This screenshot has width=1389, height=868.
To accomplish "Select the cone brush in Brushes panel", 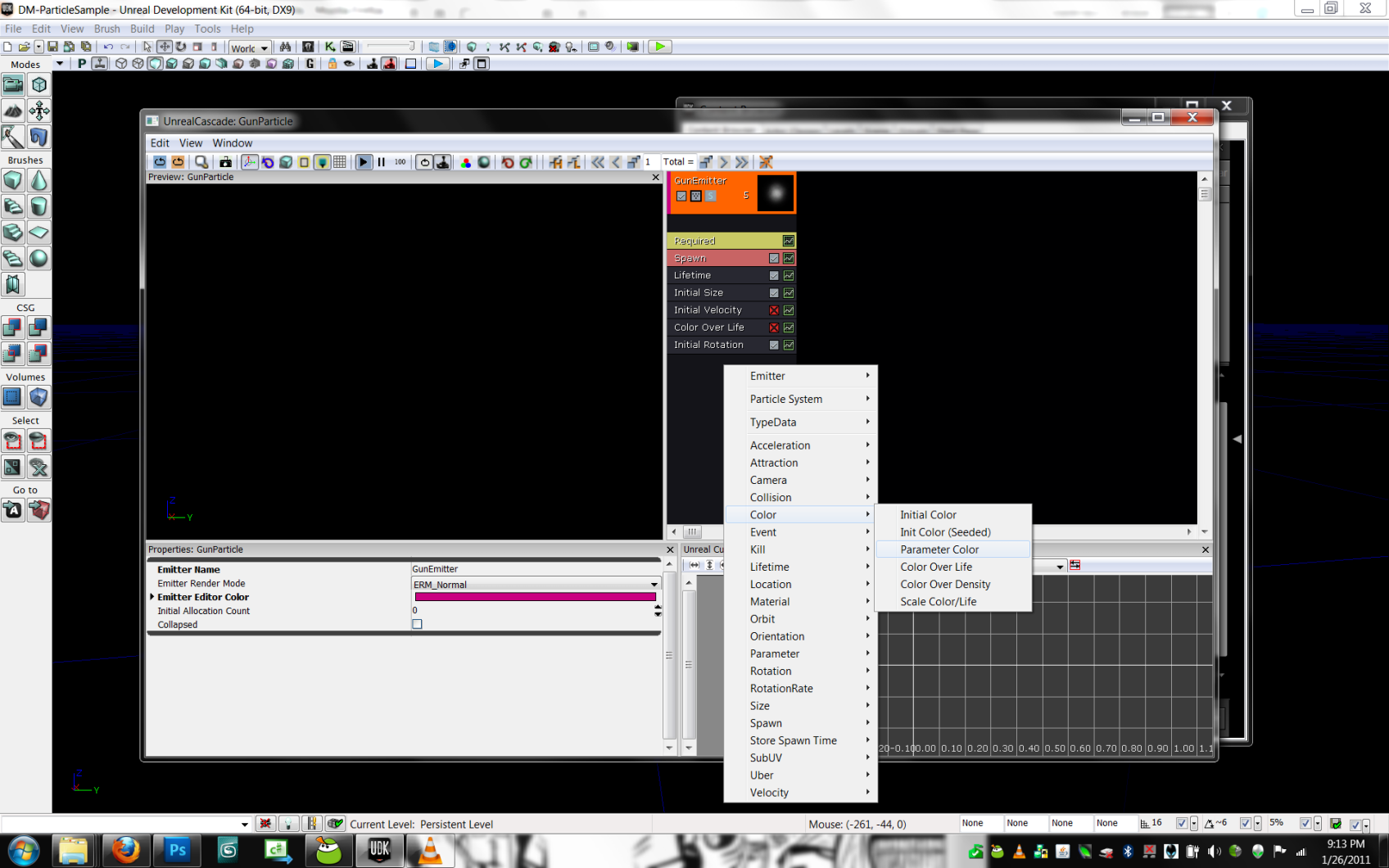I will tap(38, 180).
